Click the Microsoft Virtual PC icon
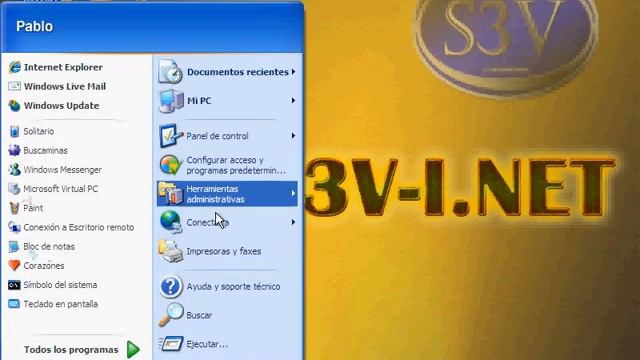The height and width of the screenshot is (360, 640). [x=15, y=189]
